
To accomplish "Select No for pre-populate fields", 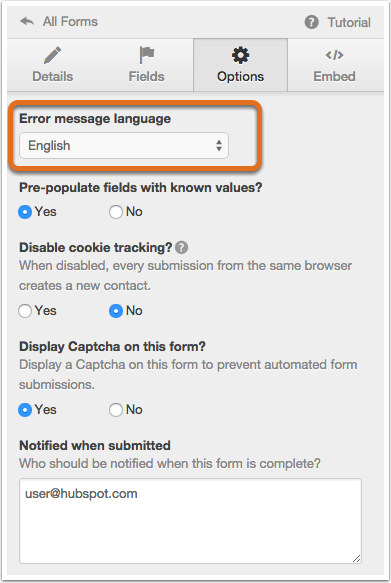I will [116, 212].
